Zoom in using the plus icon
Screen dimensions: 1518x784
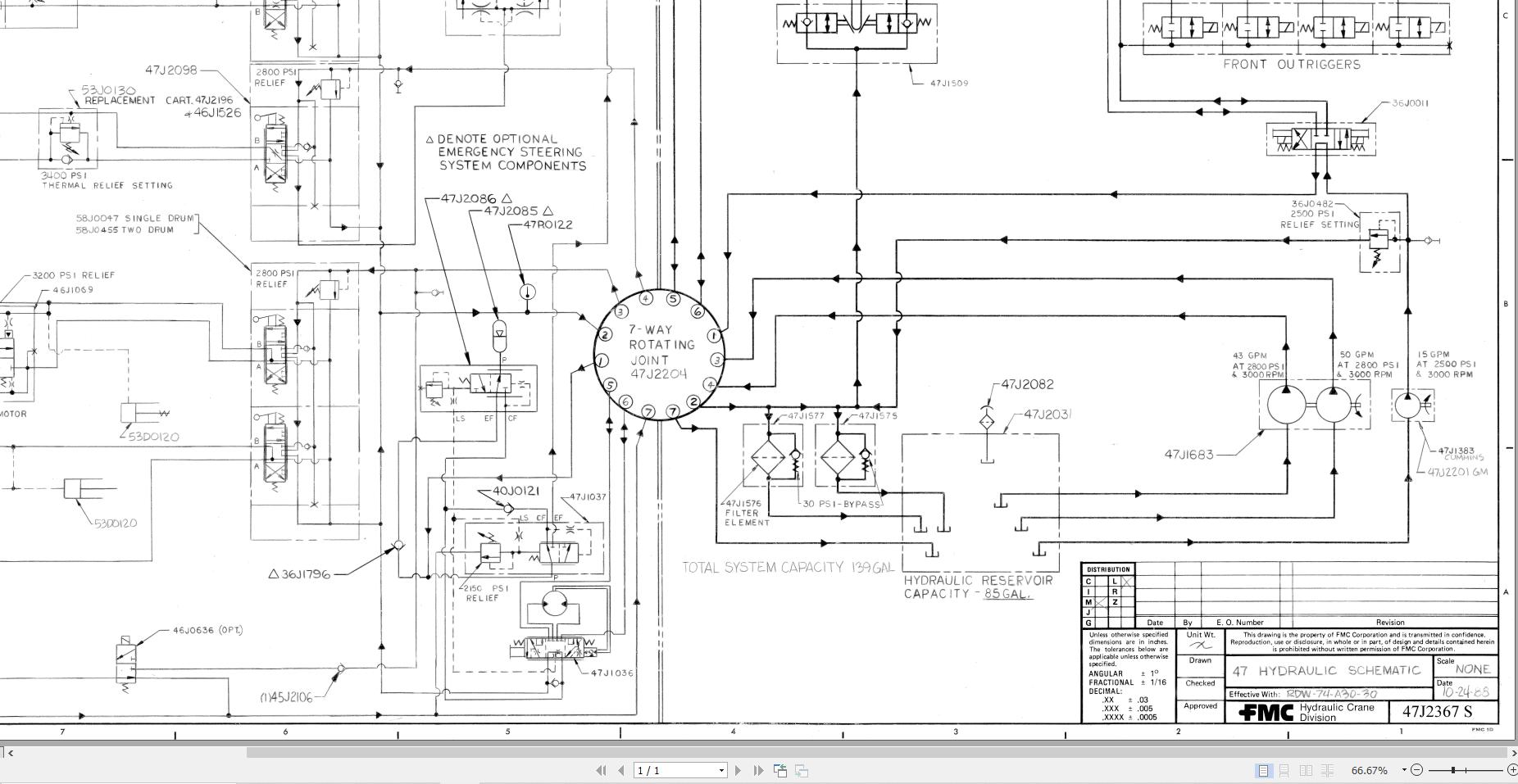coord(1512,770)
